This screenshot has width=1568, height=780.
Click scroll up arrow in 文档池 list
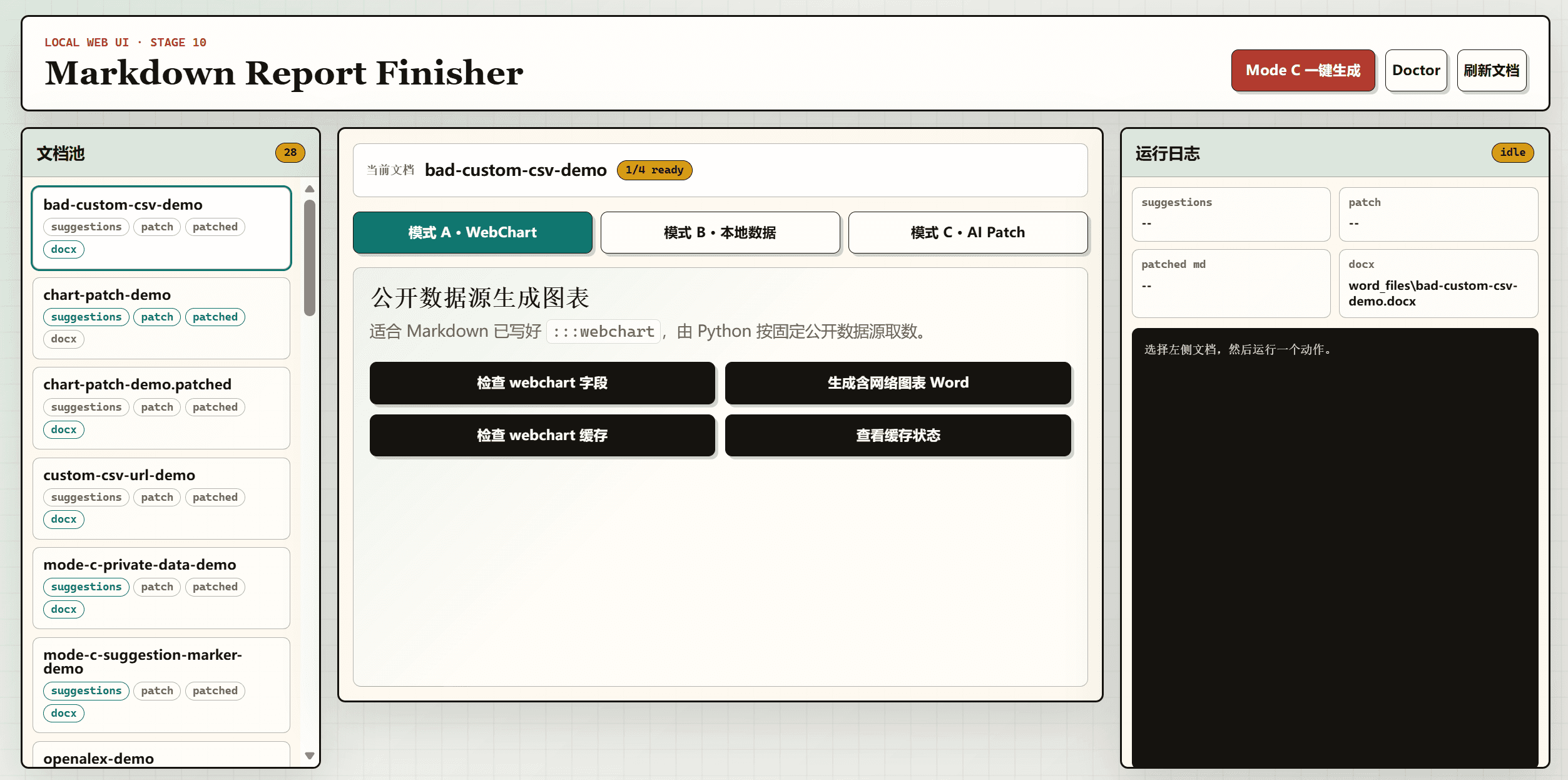click(309, 189)
